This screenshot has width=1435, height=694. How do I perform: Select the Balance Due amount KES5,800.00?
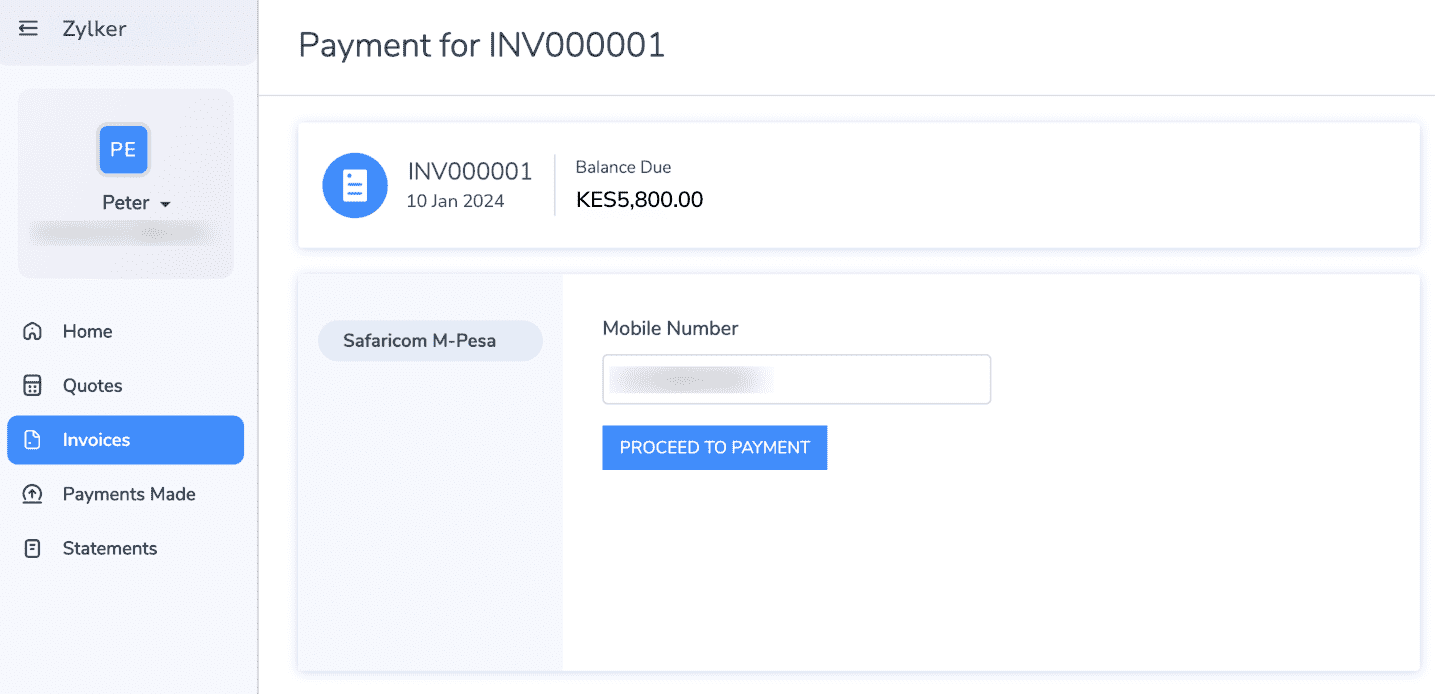(638, 199)
